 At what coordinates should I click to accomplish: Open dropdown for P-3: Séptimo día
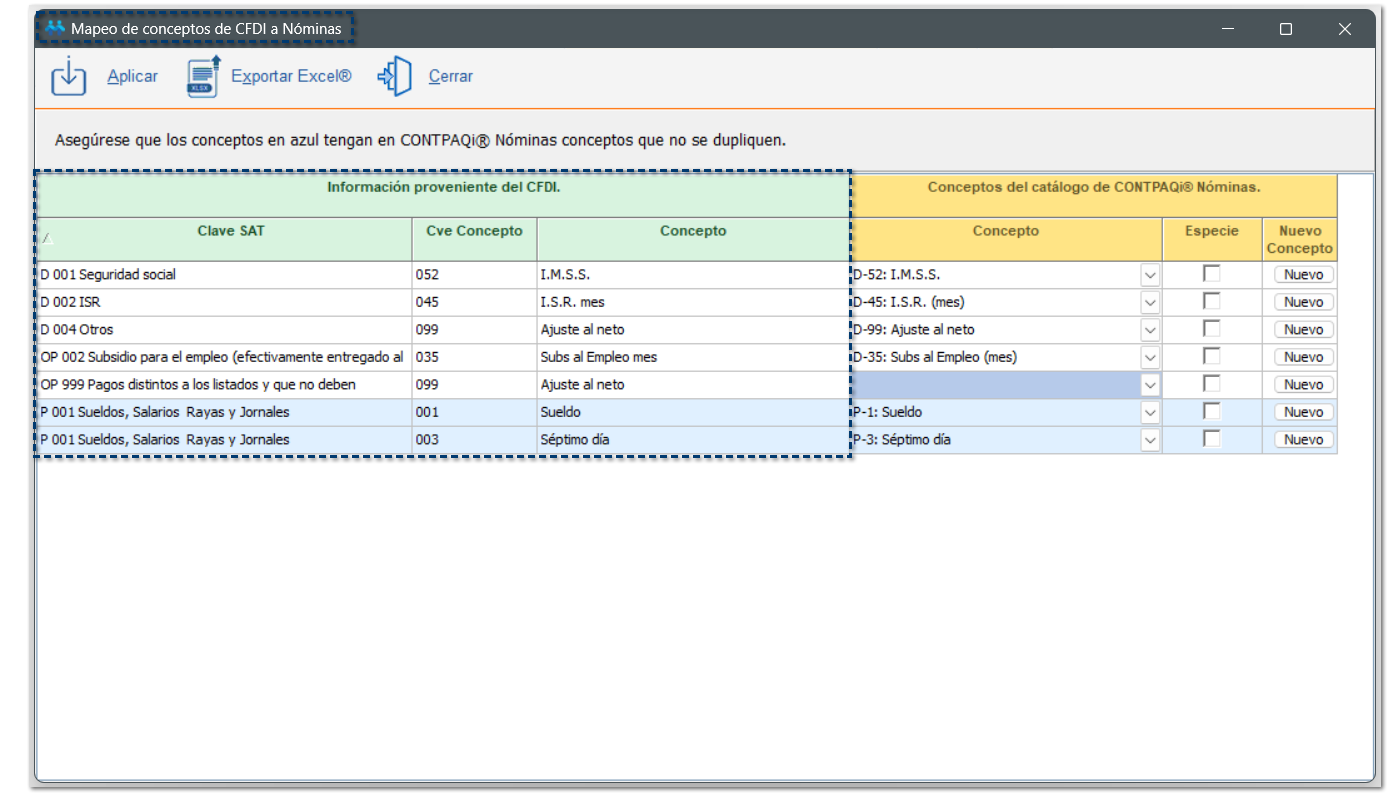[1150, 440]
